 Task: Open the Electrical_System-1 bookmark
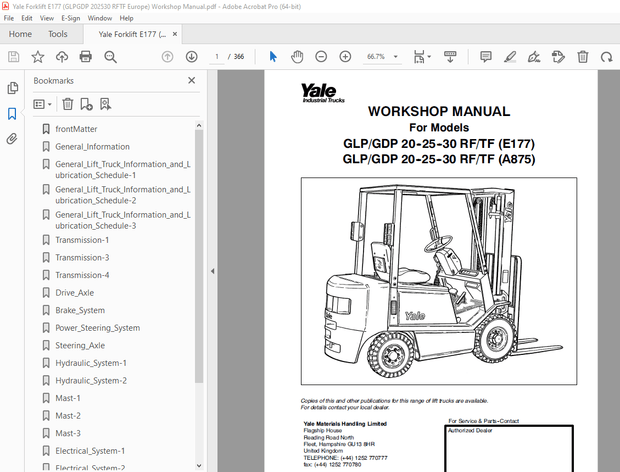pyautogui.click(x=90, y=451)
